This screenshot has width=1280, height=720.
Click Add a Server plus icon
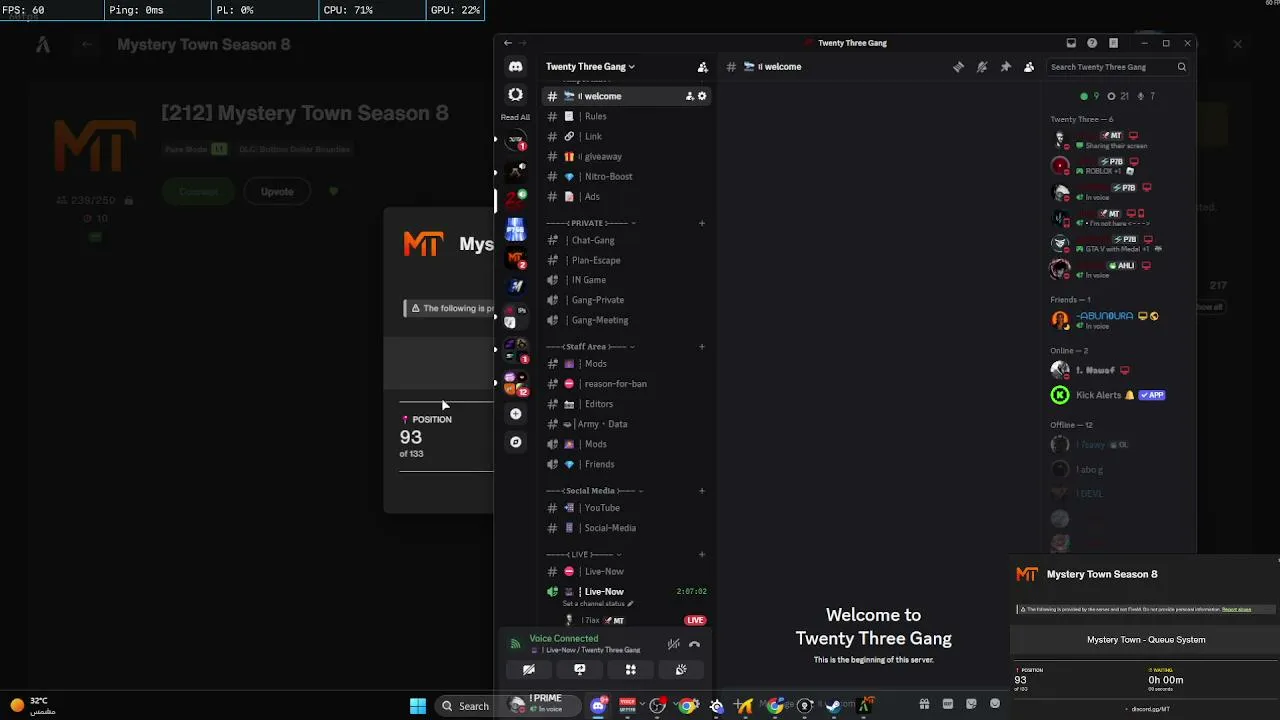click(x=515, y=414)
